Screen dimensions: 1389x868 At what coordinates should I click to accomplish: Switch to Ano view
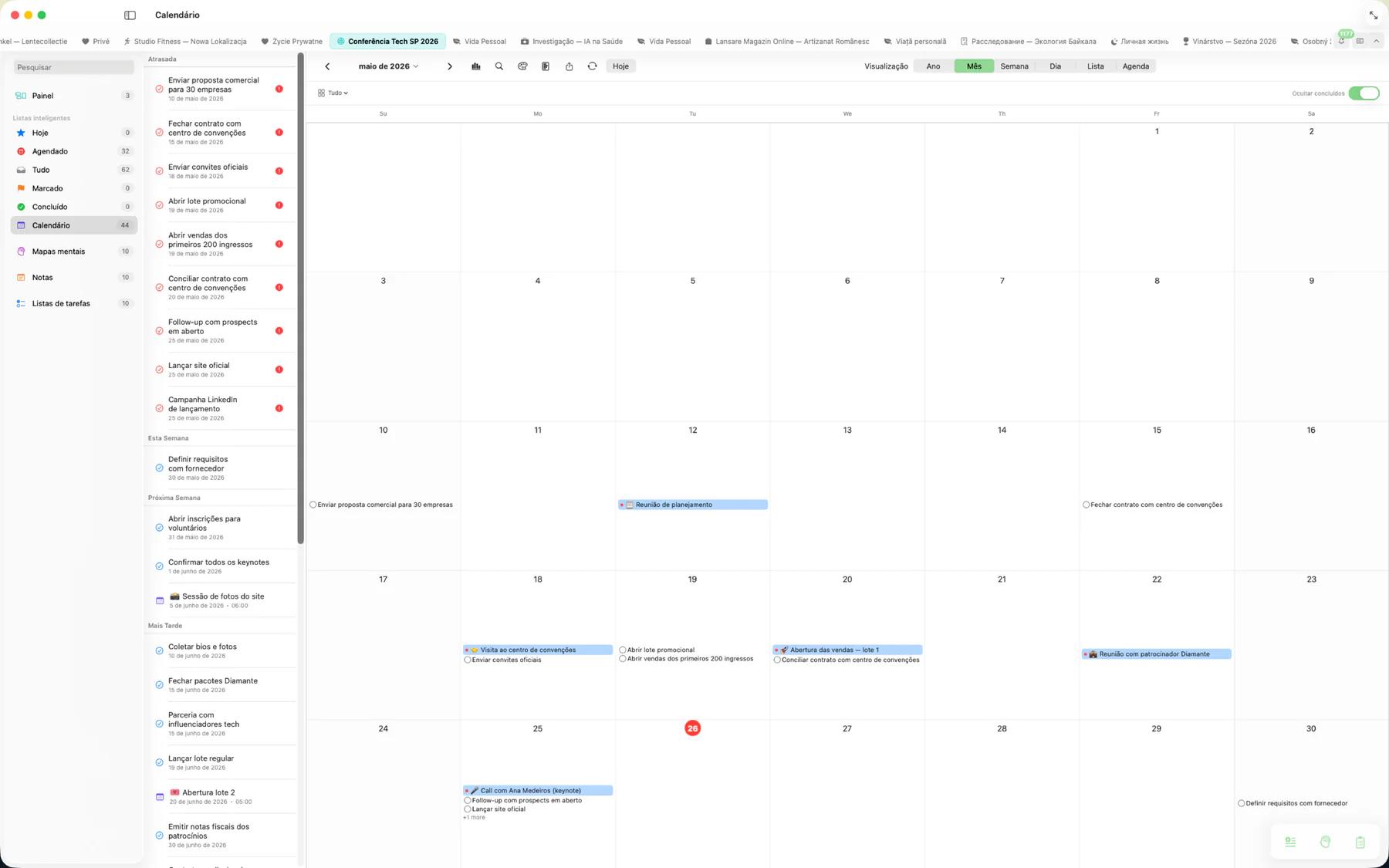[933, 66]
